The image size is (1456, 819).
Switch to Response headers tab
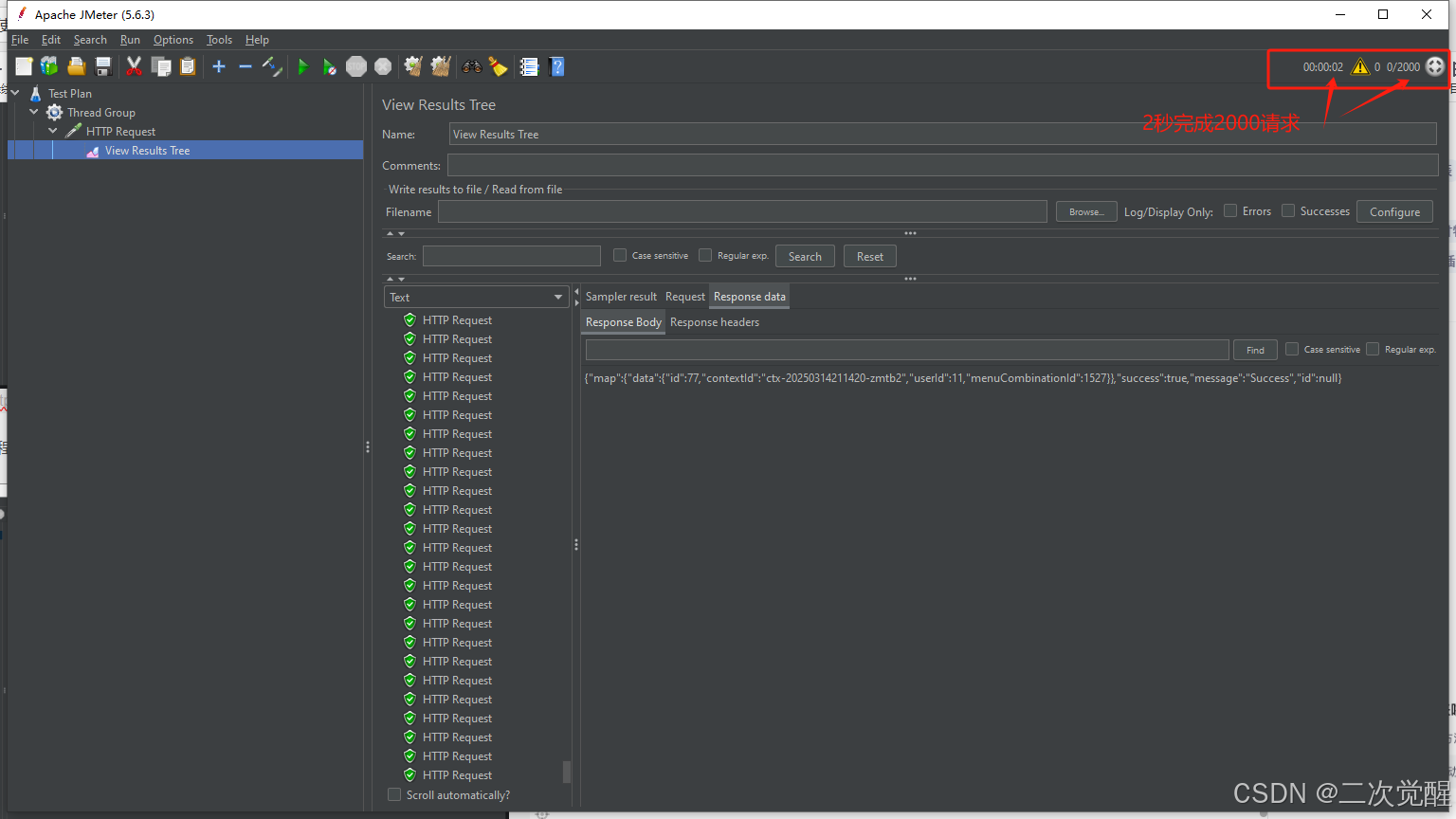[x=715, y=322]
